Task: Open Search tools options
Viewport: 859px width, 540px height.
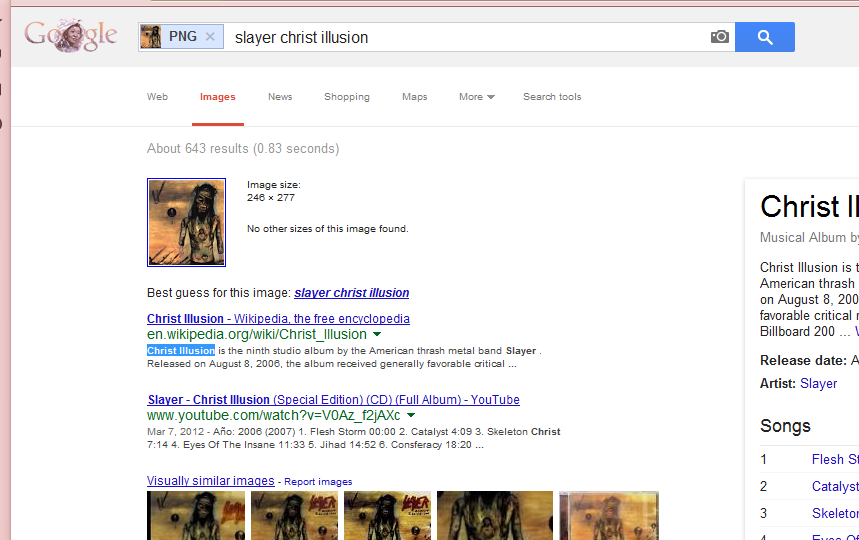Action: [x=552, y=97]
